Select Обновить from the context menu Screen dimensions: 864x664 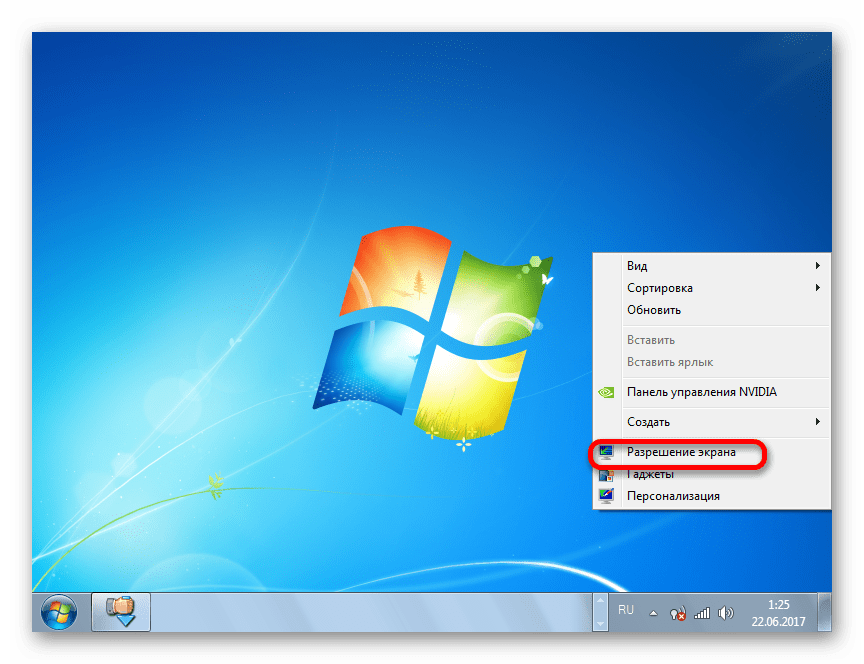tap(654, 310)
